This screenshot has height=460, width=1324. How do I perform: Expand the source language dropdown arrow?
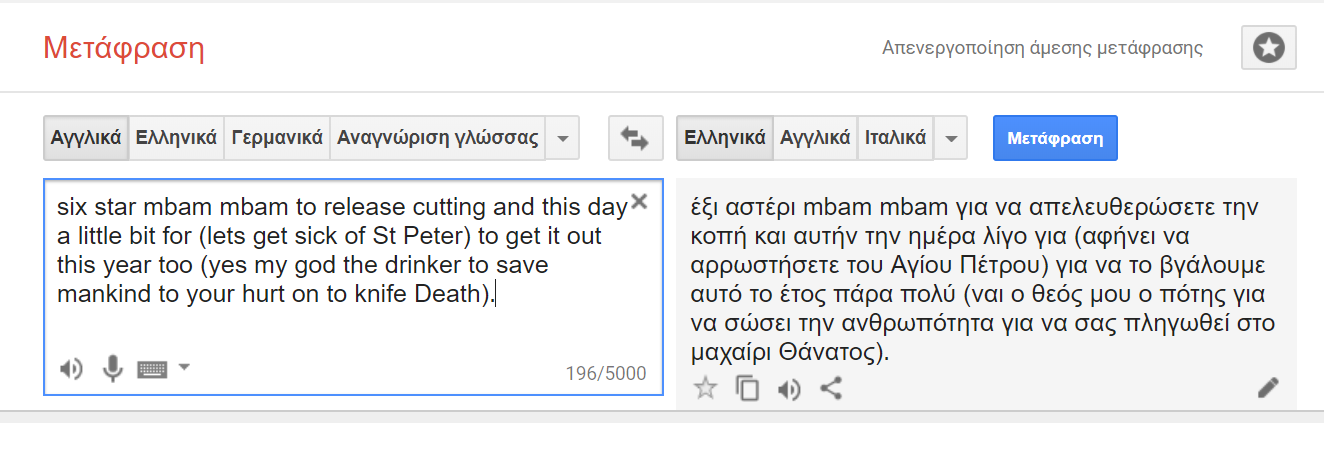pos(563,138)
